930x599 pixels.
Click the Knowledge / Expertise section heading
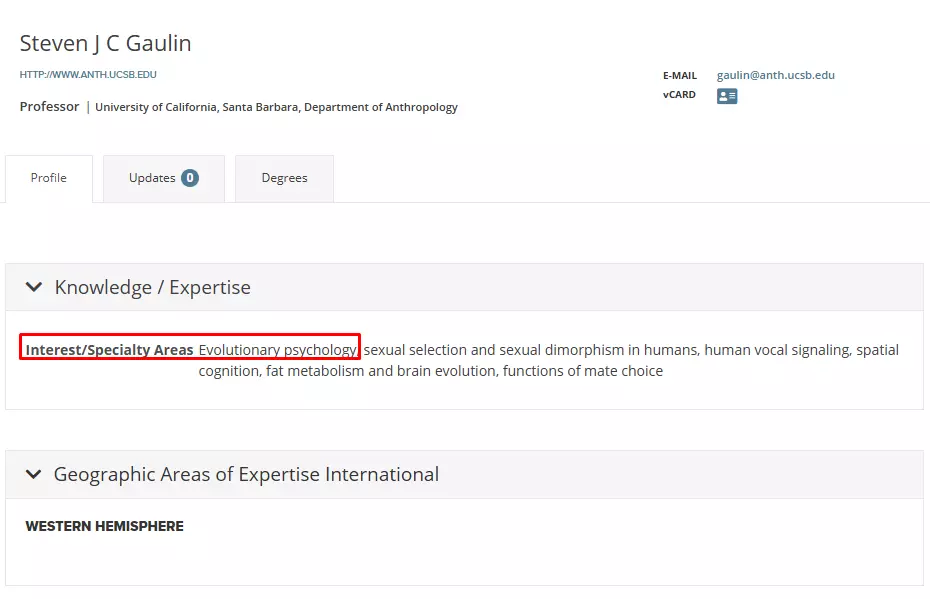tap(152, 287)
